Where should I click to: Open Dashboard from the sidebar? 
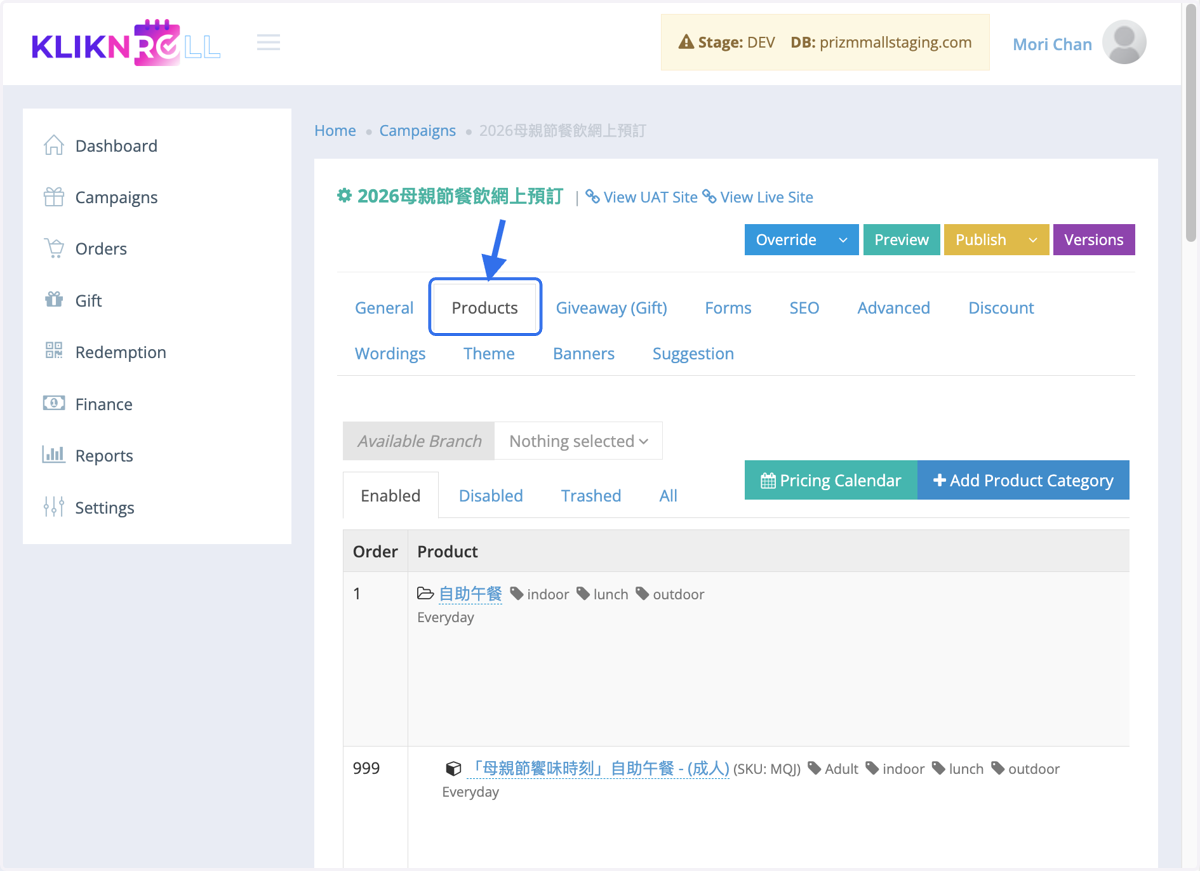point(116,145)
